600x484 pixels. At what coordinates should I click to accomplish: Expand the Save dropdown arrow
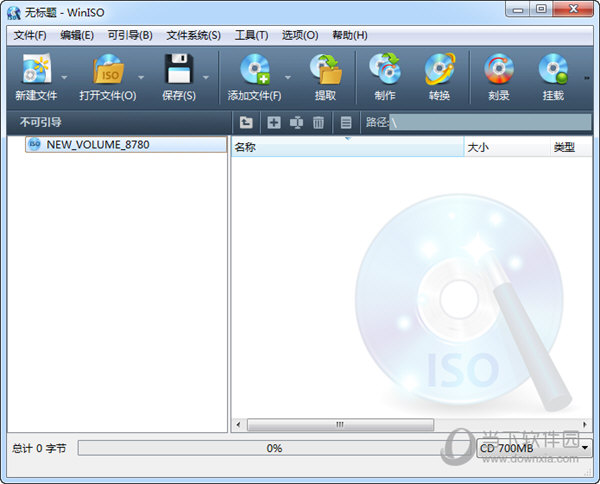(206, 78)
